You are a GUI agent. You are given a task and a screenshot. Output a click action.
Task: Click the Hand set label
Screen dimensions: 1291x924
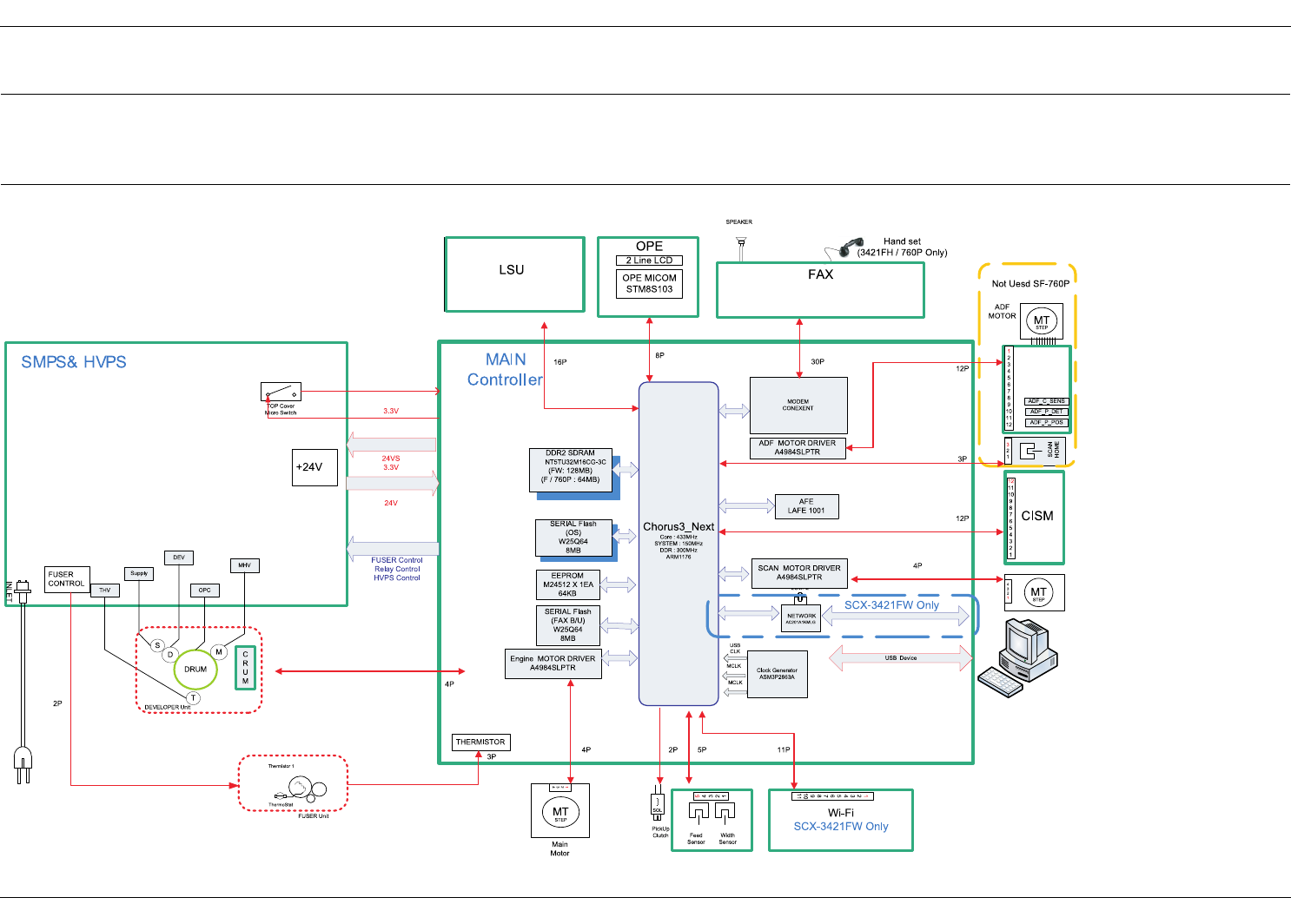point(902,241)
